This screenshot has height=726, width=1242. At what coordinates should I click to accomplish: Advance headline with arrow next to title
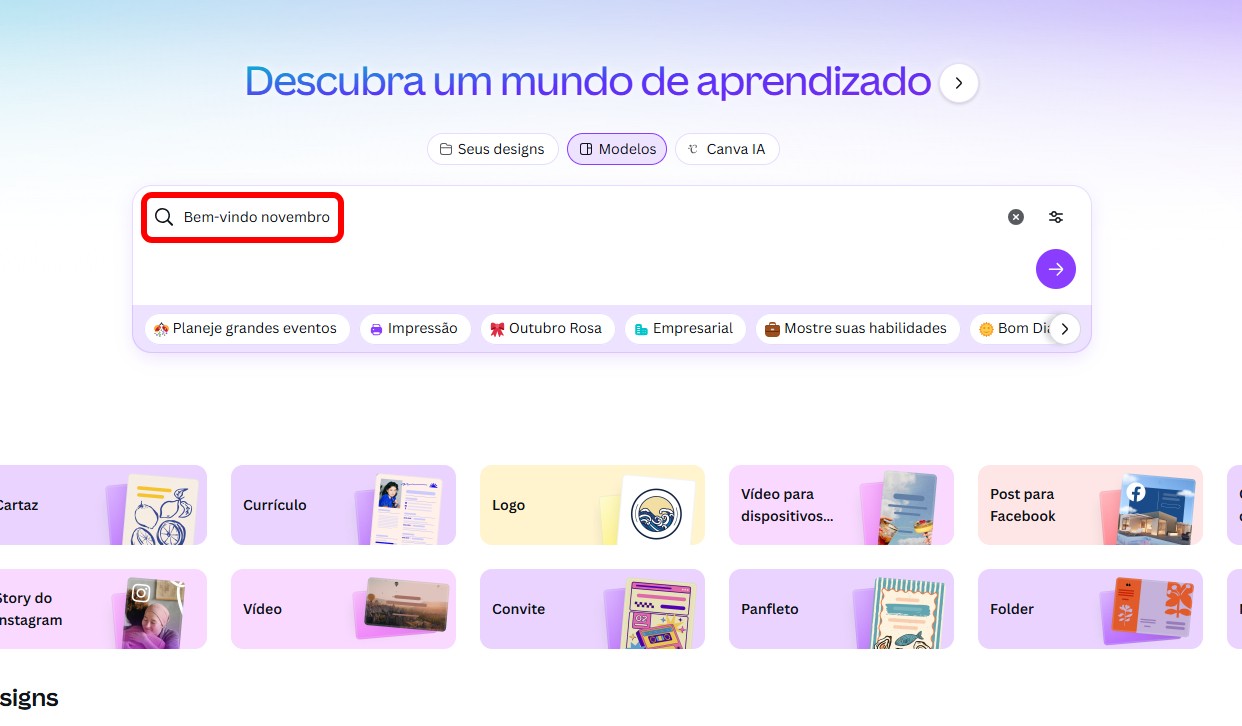tap(959, 84)
